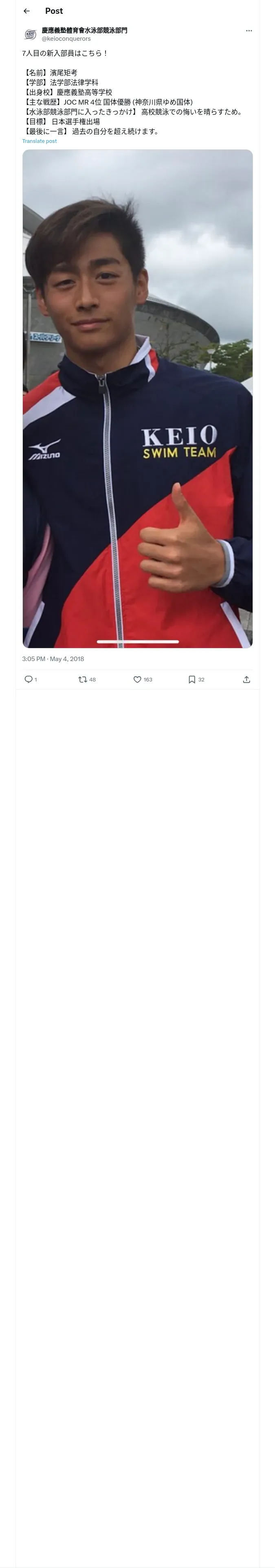Screen dimensions: 275x1568
Task: Click the bookmark count 32
Action: coord(201,679)
